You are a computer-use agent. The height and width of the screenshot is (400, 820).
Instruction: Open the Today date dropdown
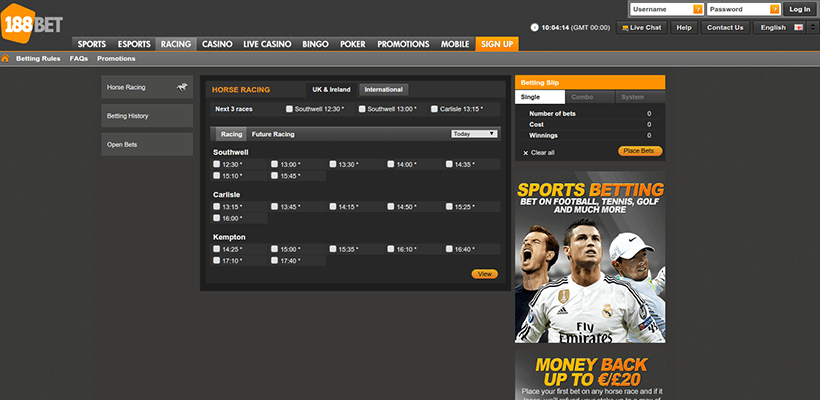coord(474,134)
